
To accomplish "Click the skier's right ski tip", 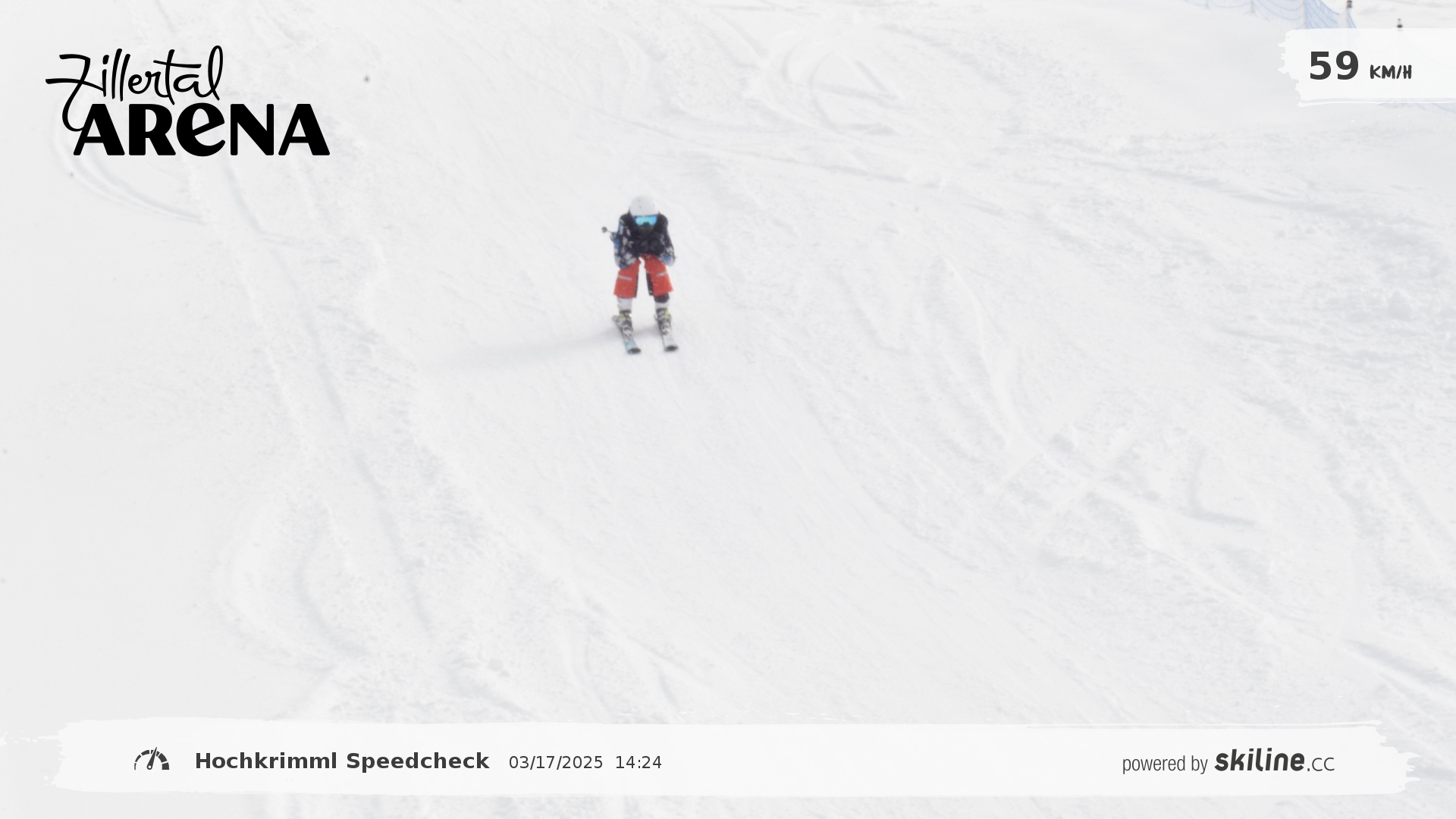I will point(633,348).
